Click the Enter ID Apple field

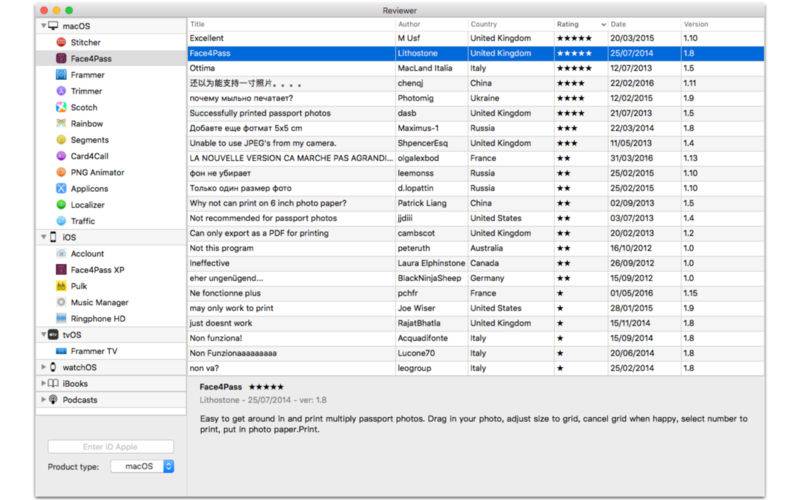[111, 447]
